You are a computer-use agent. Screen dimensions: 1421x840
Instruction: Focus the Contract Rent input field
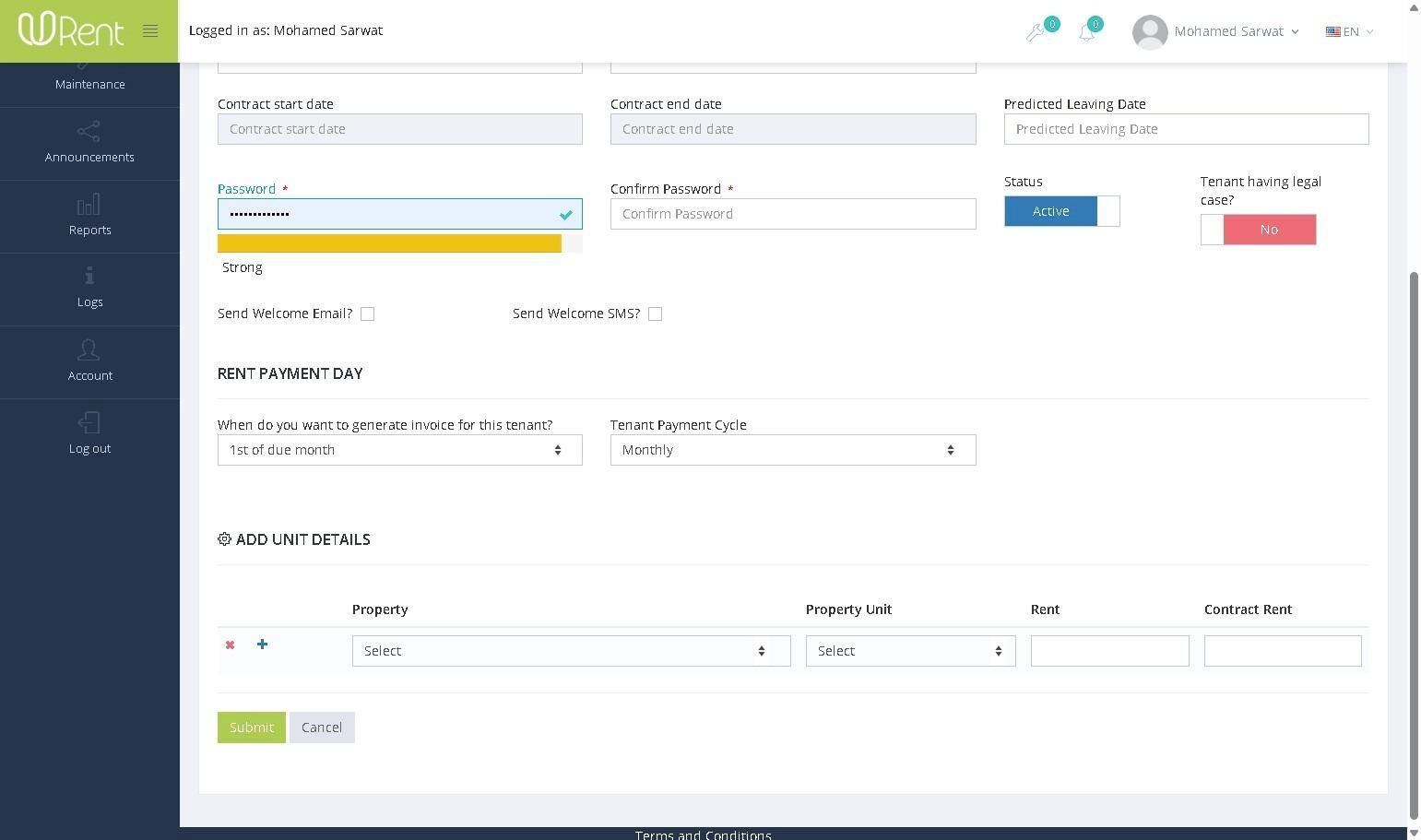coord(1283,651)
